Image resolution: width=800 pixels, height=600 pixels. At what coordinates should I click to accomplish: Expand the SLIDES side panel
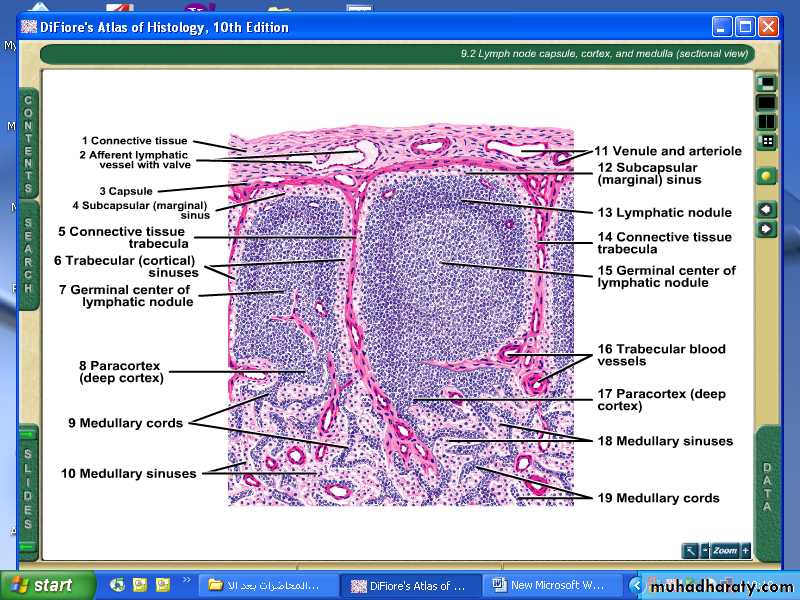click(x=28, y=490)
